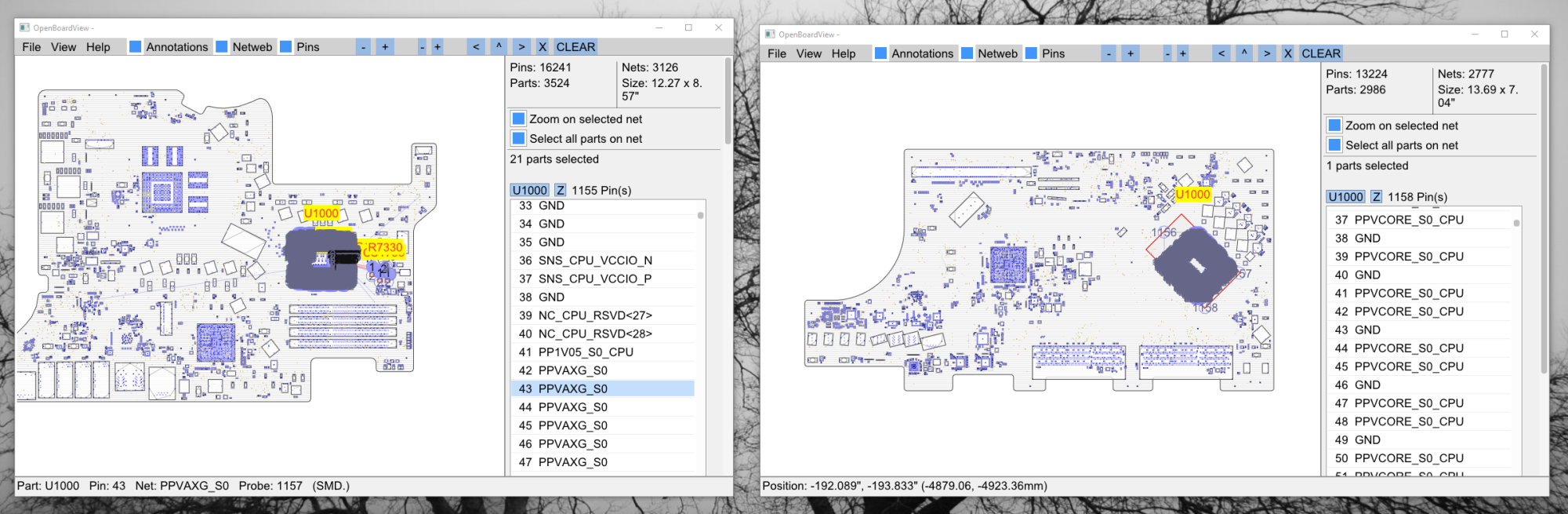The height and width of the screenshot is (514, 1568).
Task: Click the CLEAR button in left window
Action: [x=575, y=47]
